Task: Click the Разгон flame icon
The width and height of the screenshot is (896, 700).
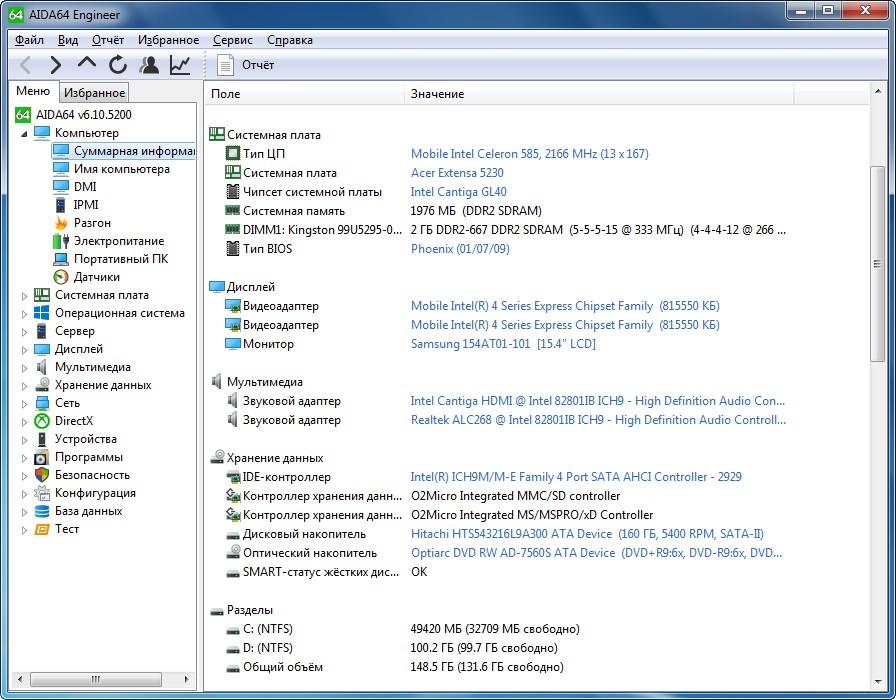Action: click(x=61, y=223)
